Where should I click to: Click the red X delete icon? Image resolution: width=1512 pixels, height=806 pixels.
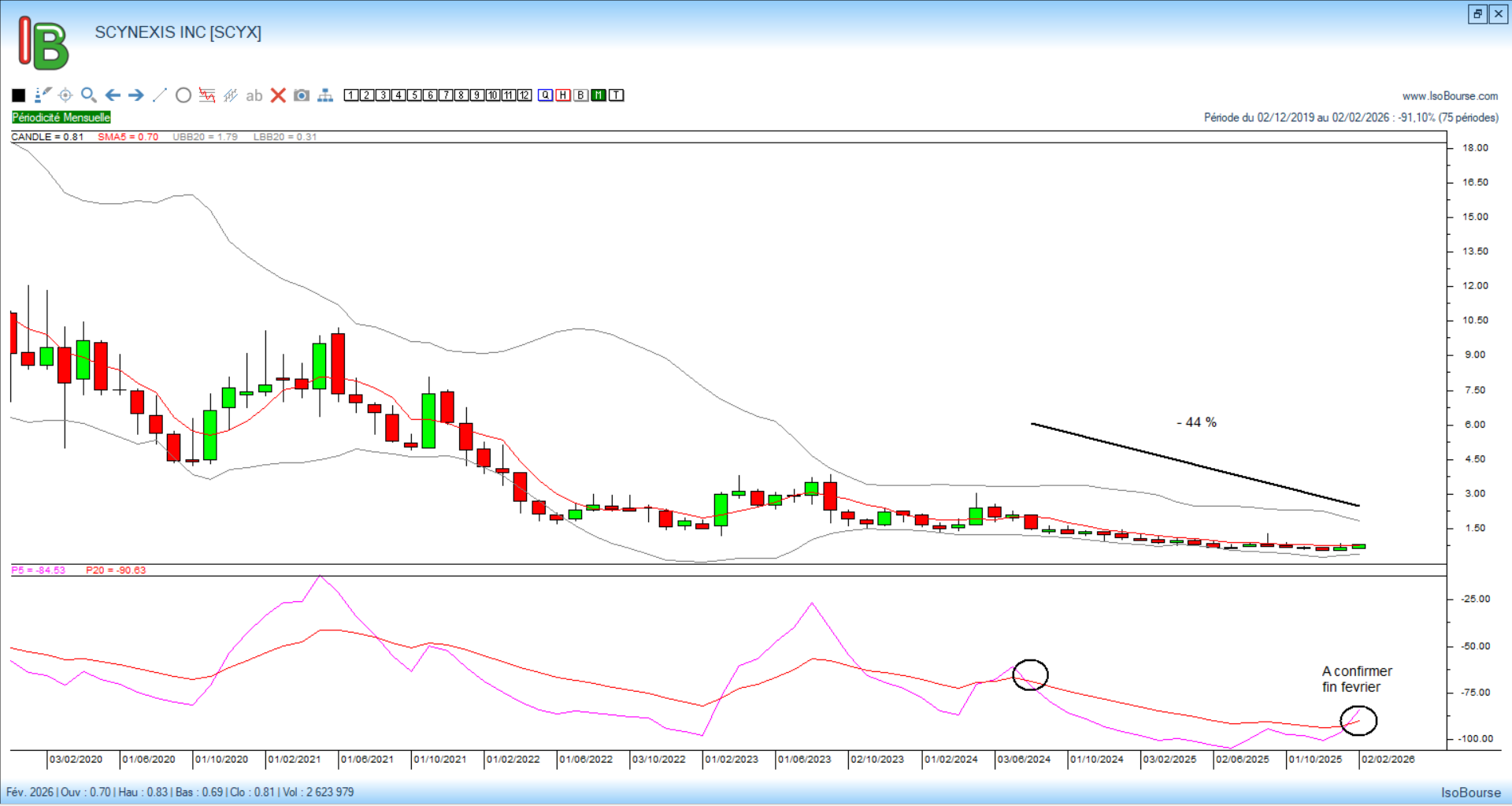[278, 95]
